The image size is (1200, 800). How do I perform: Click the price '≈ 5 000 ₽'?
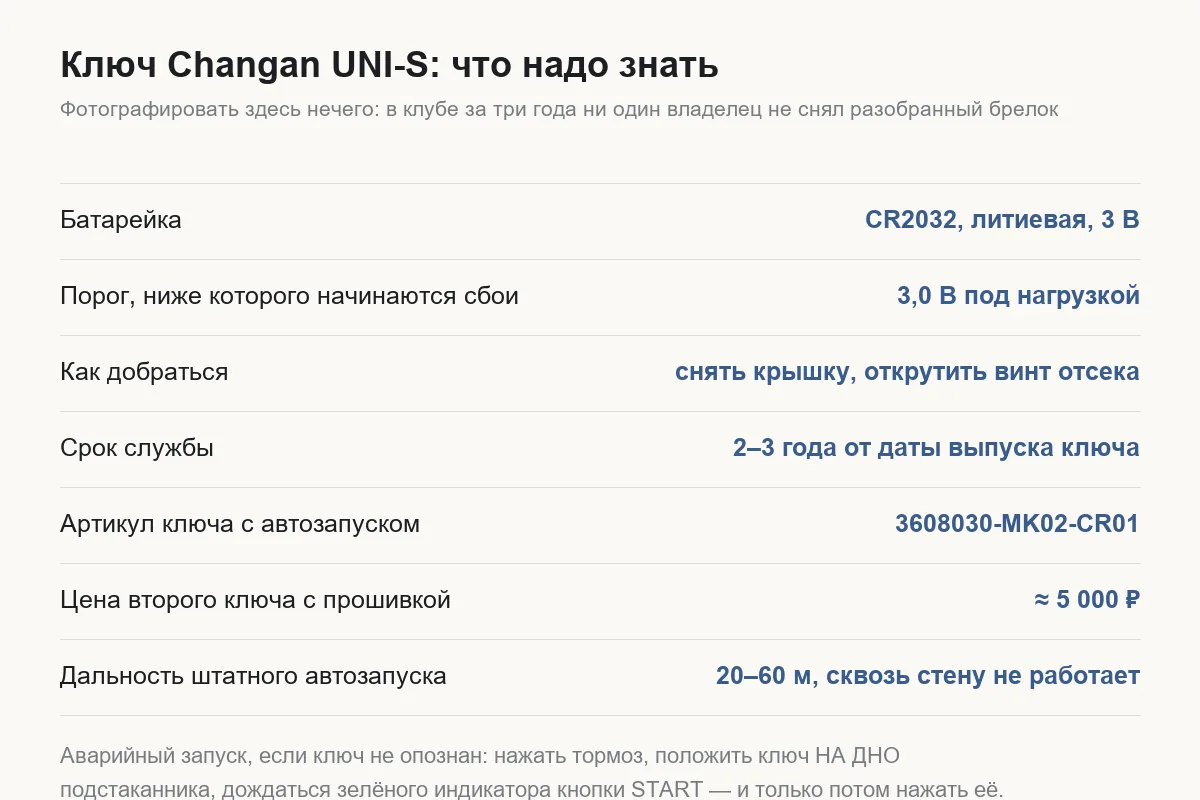[x=1087, y=600]
